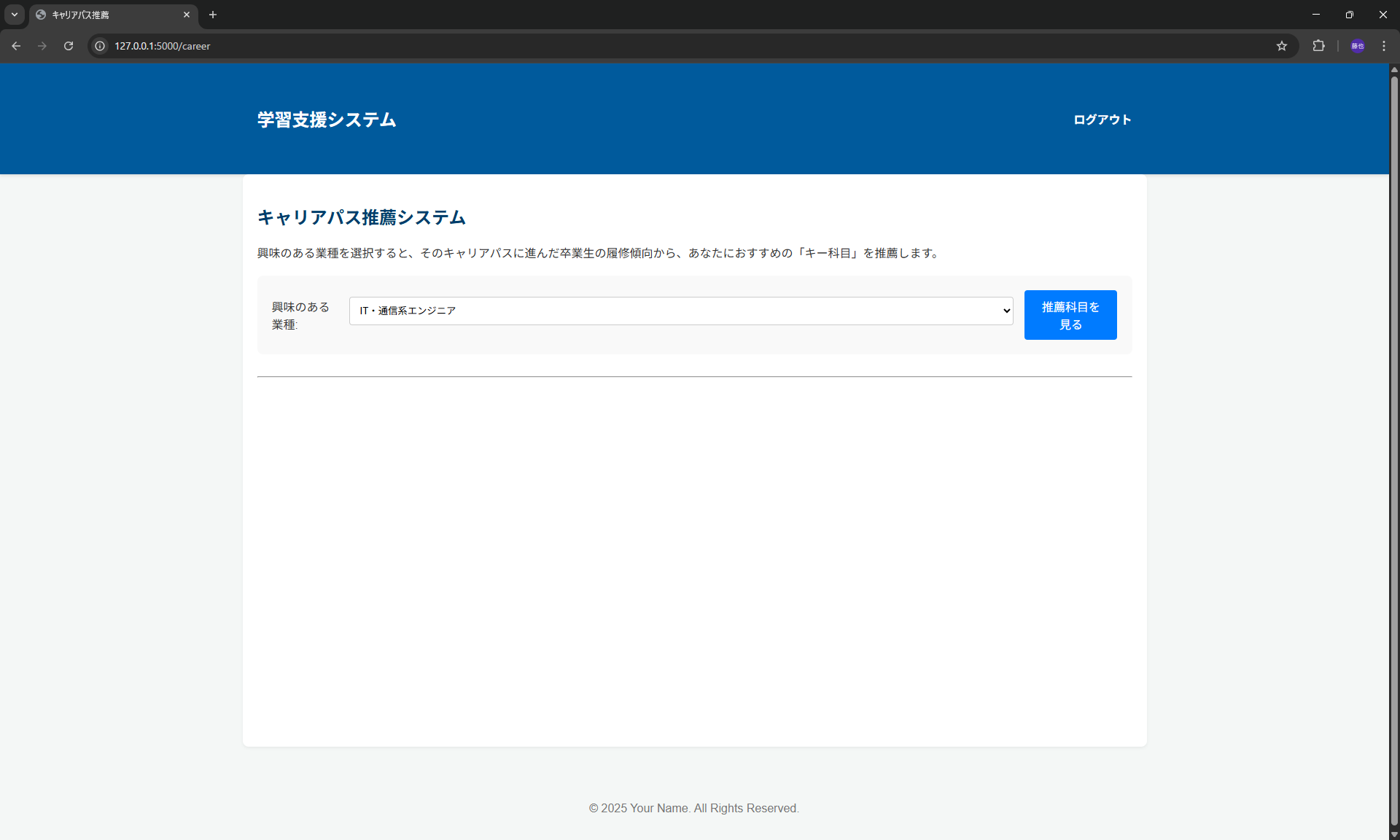Image resolution: width=1400 pixels, height=840 pixels.
Task: Click the scrollbar down arrow
Action: pyautogui.click(x=1394, y=834)
